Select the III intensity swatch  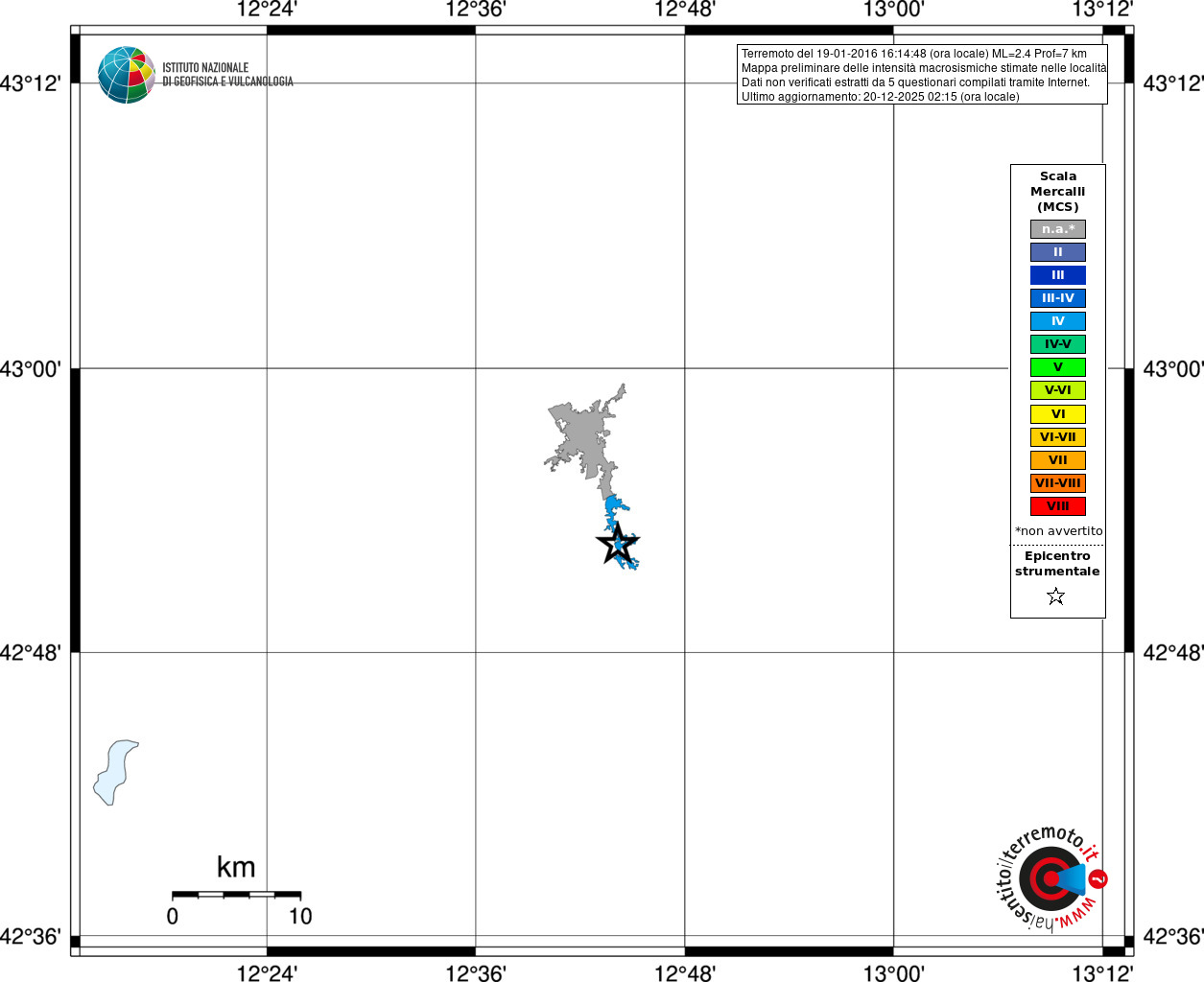(x=1058, y=275)
